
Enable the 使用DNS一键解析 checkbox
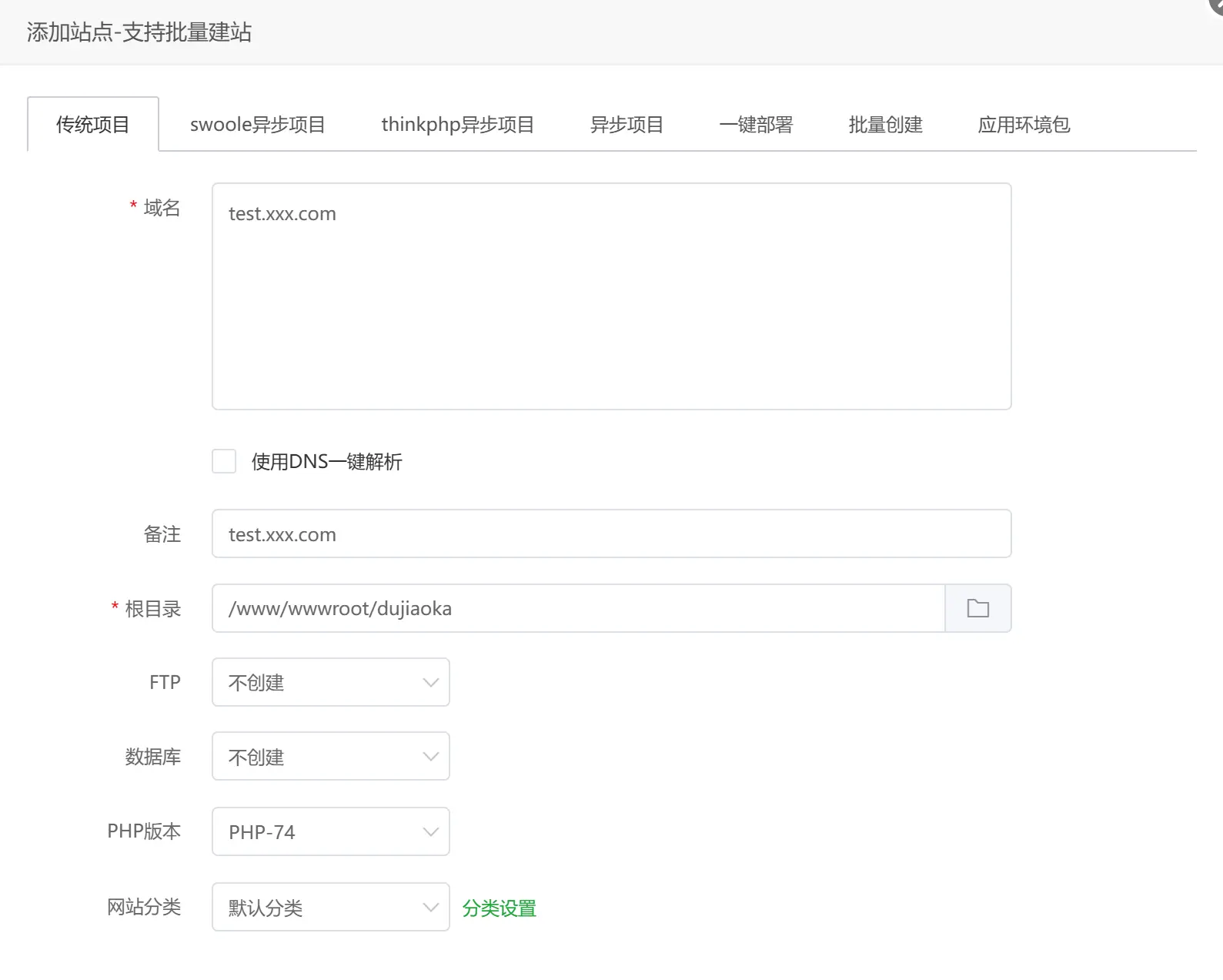tap(224, 461)
